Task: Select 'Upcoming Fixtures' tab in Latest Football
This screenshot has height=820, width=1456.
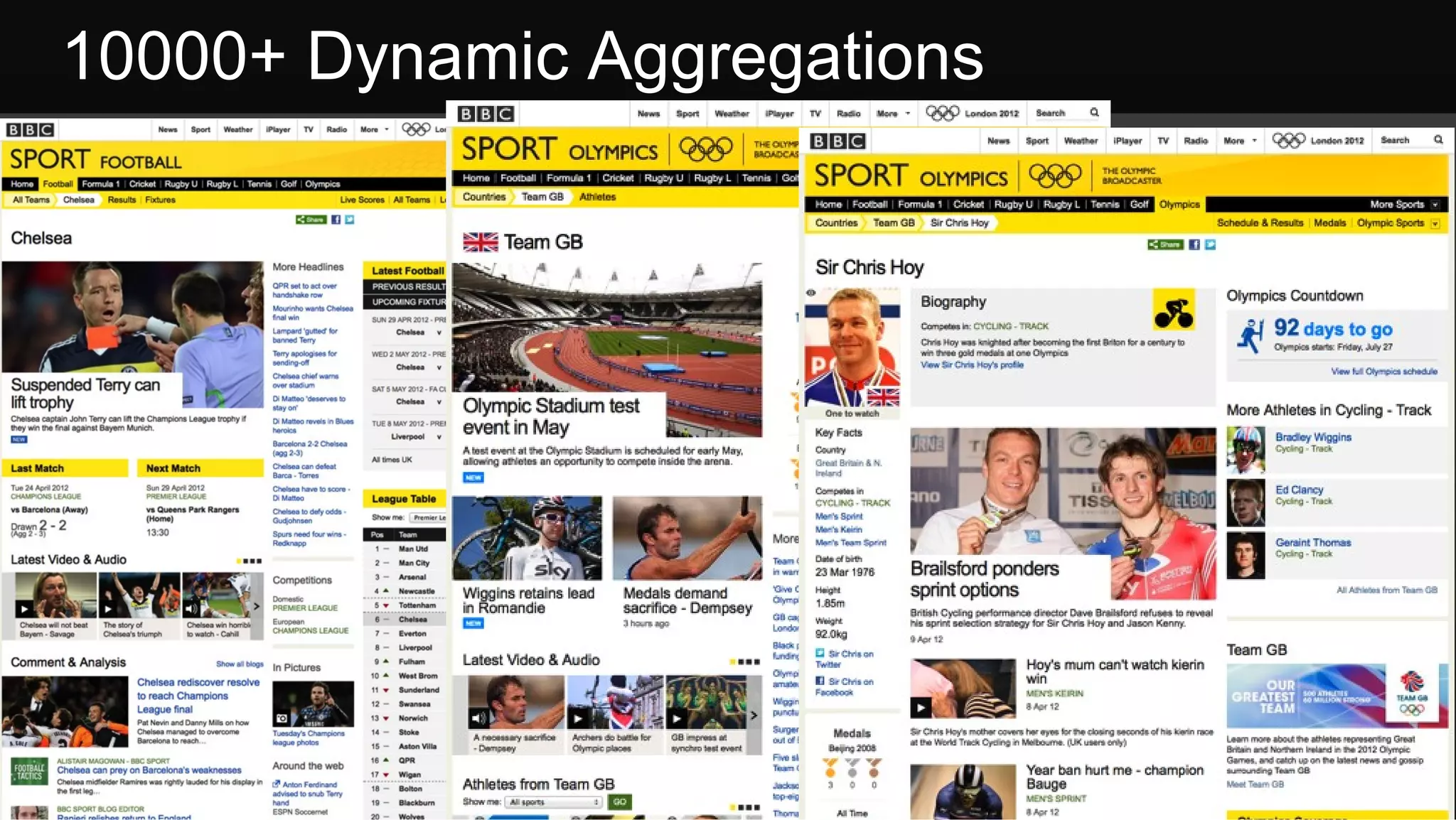Action: coord(405,302)
